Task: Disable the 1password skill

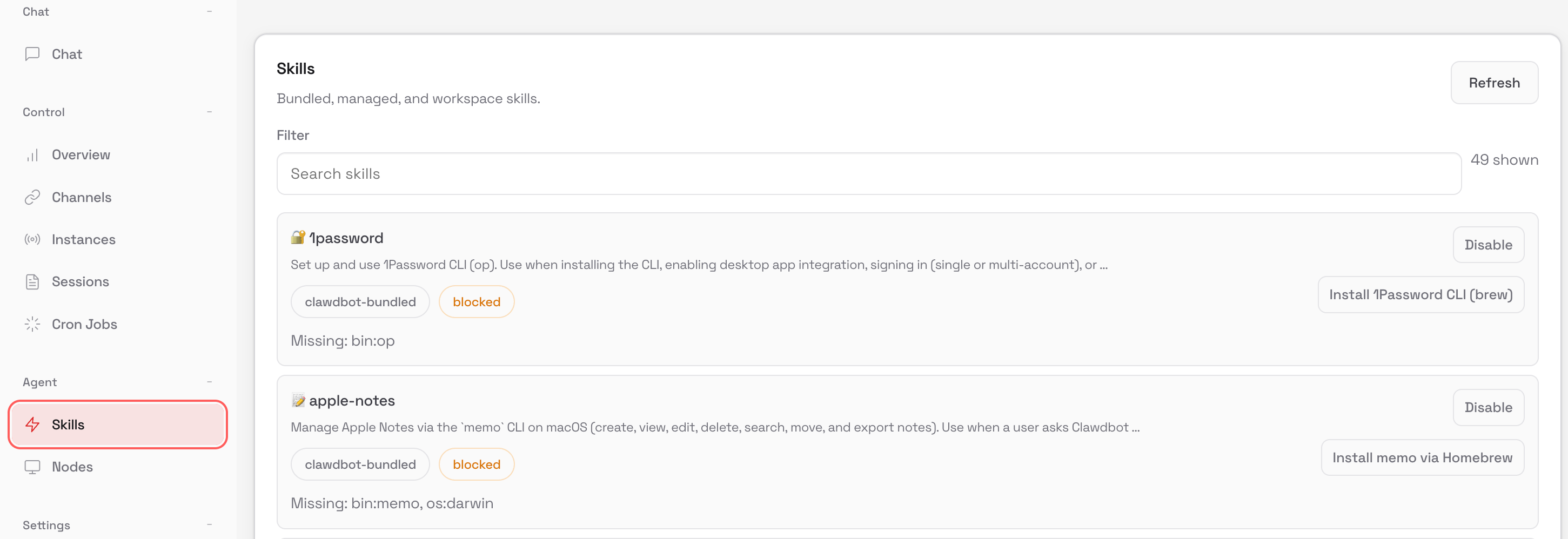Action: click(x=1487, y=245)
